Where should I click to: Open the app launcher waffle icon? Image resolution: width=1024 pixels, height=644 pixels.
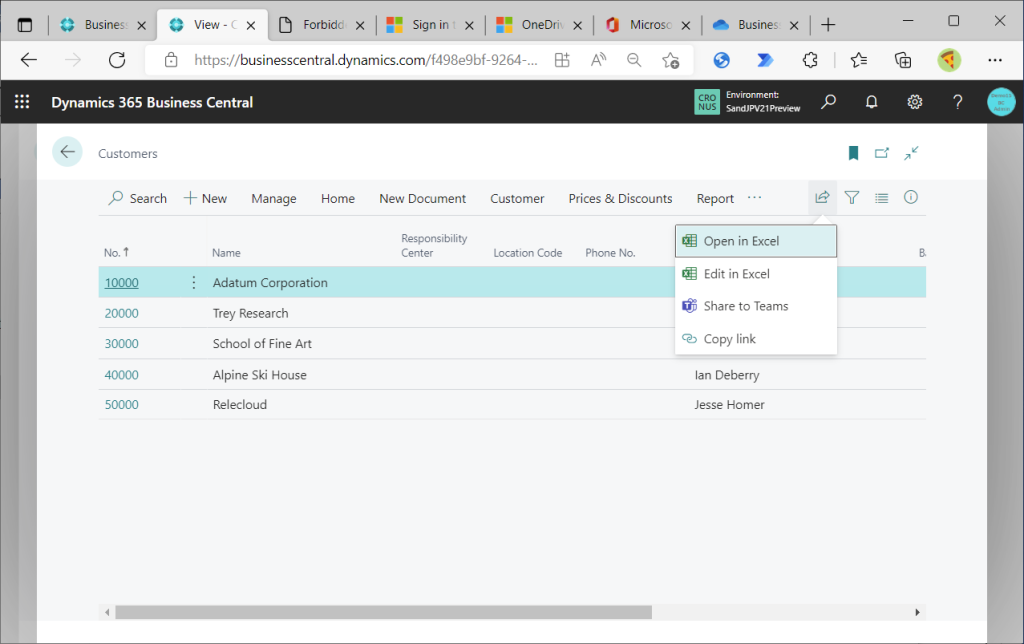tap(22, 102)
